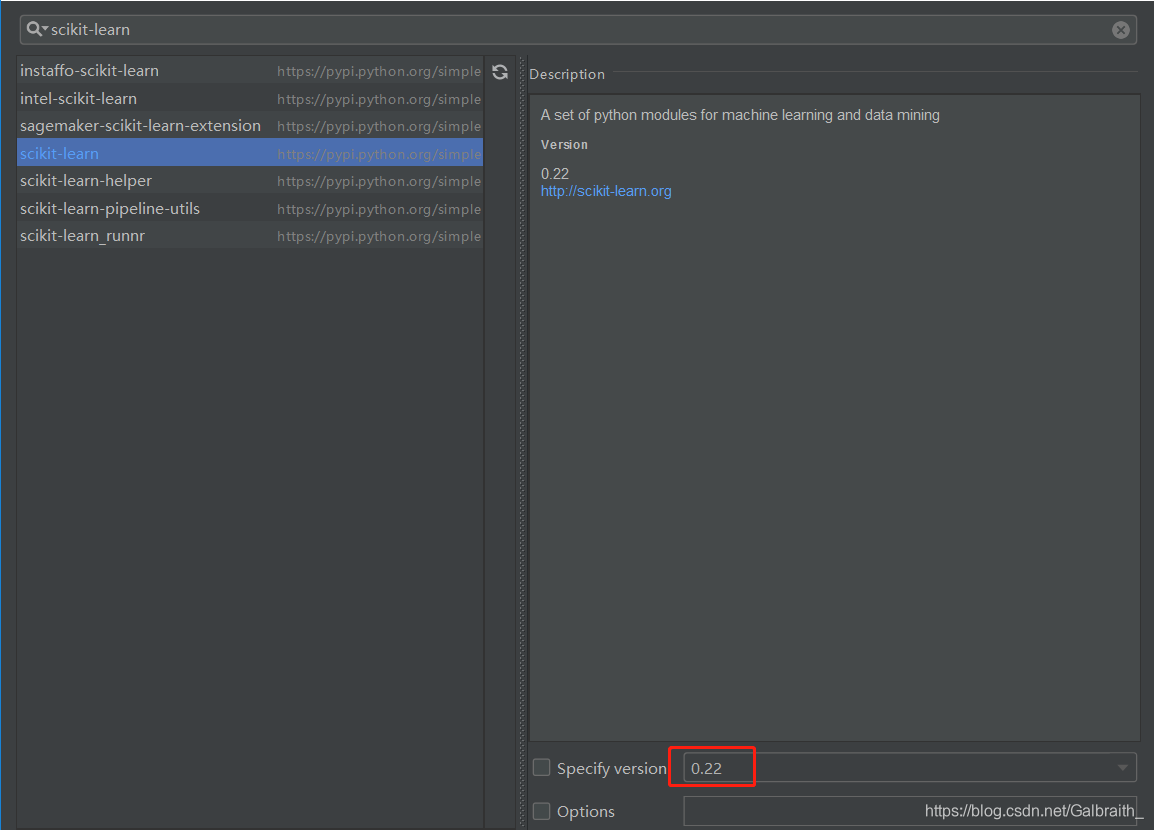Screen dimensions: 1154x830
Task: Open the http://scikit-learn.org link
Action: [606, 191]
